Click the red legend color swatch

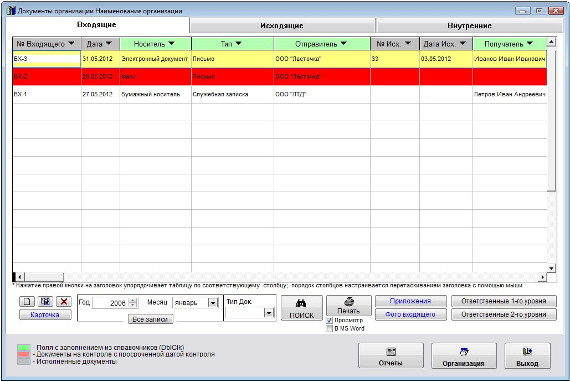[24, 354]
